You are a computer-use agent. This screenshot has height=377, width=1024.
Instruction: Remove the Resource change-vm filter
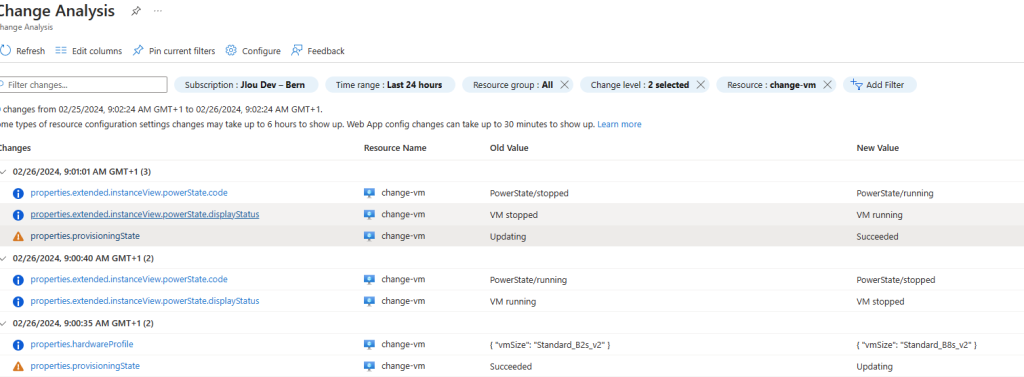(x=827, y=85)
